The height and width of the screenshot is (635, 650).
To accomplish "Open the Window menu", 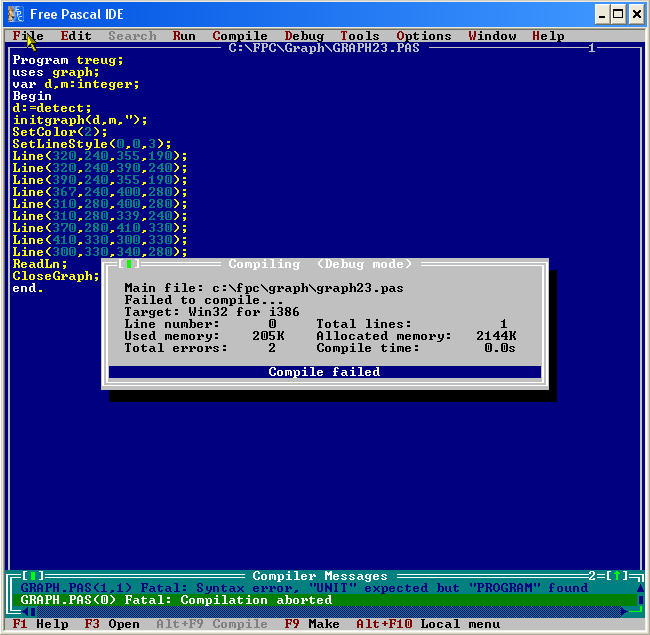I will (x=492, y=36).
